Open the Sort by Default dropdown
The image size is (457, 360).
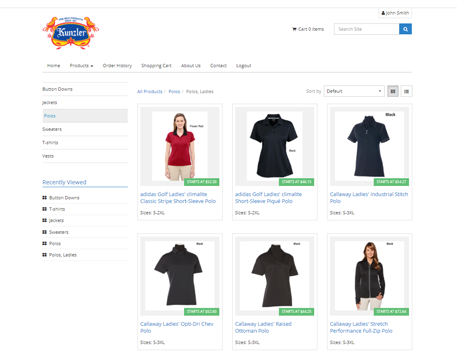click(x=354, y=91)
